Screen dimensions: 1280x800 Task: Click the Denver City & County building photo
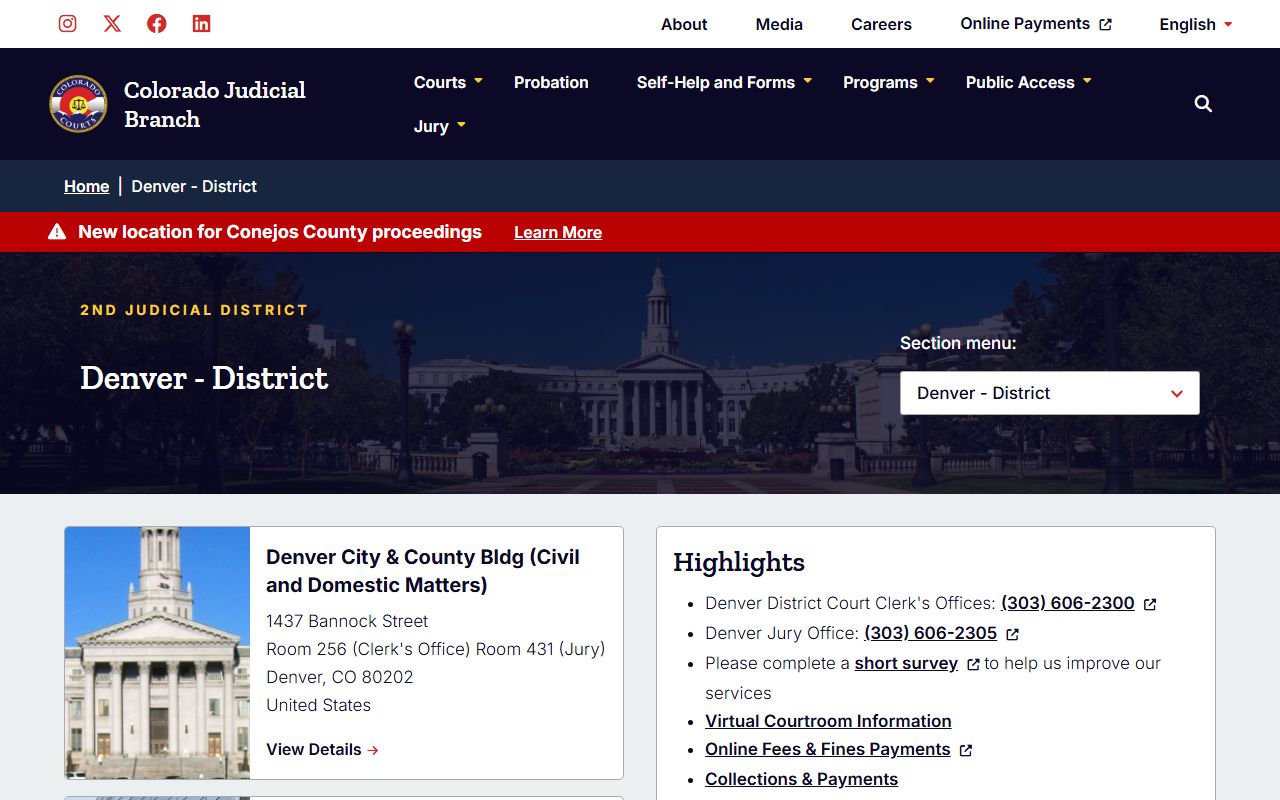(x=157, y=652)
